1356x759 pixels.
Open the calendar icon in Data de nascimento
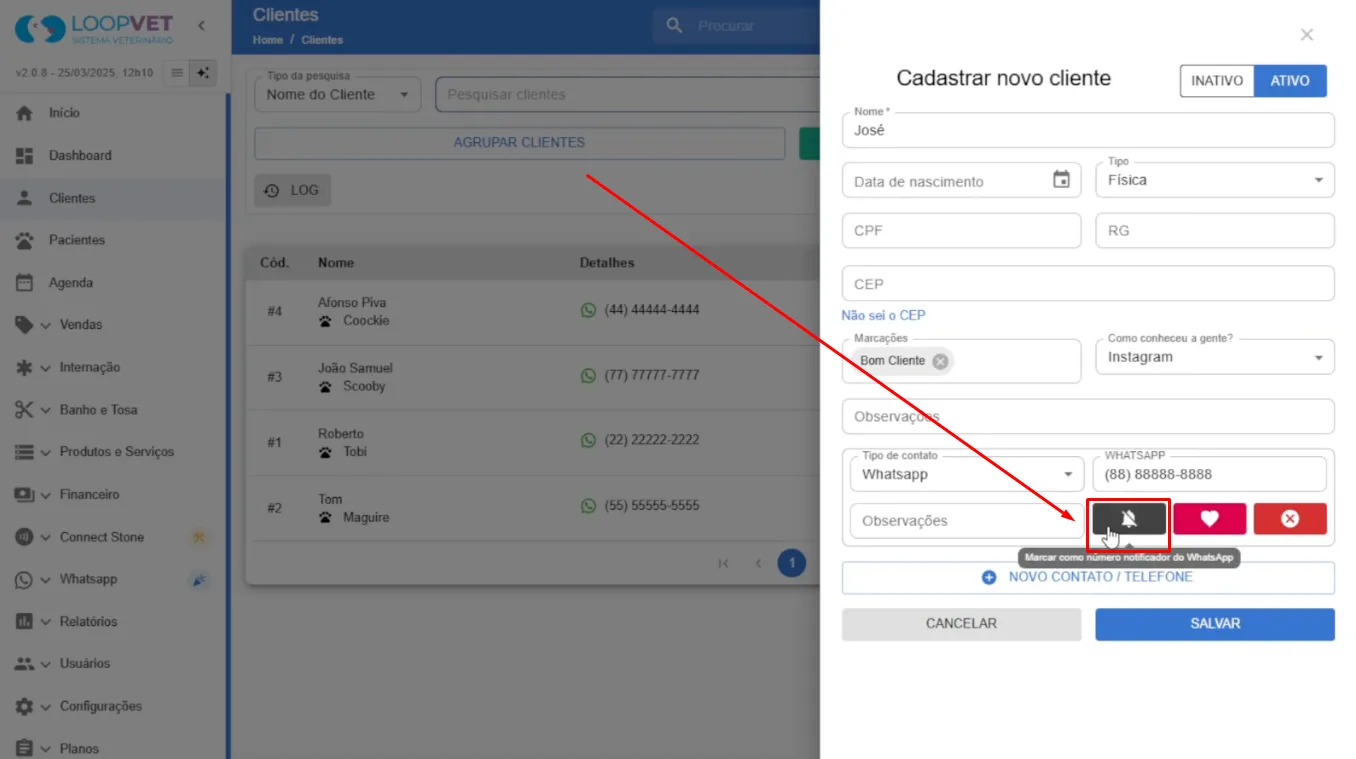[x=1061, y=180]
